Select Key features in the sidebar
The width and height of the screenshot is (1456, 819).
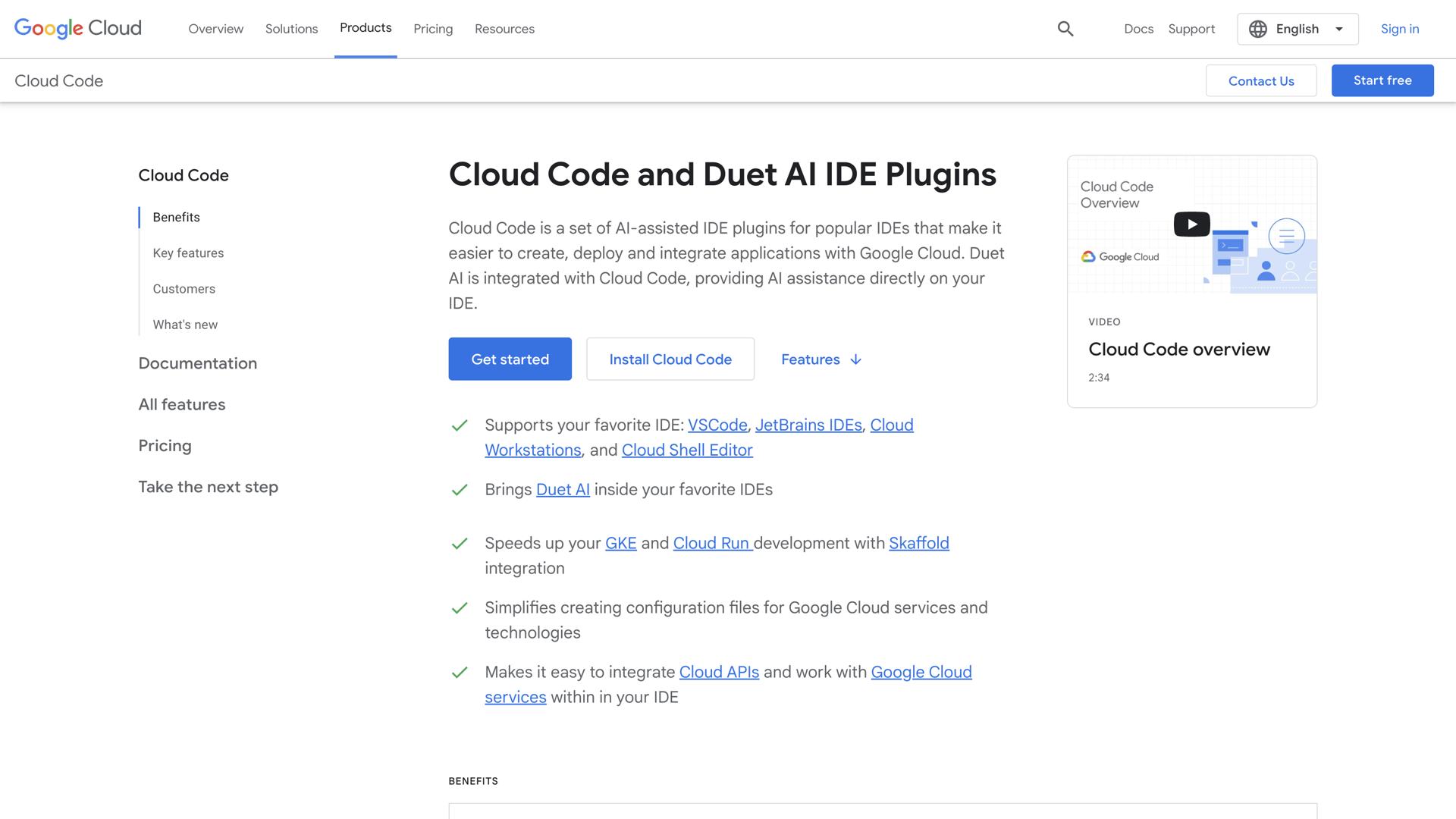[x=188, y=253]
